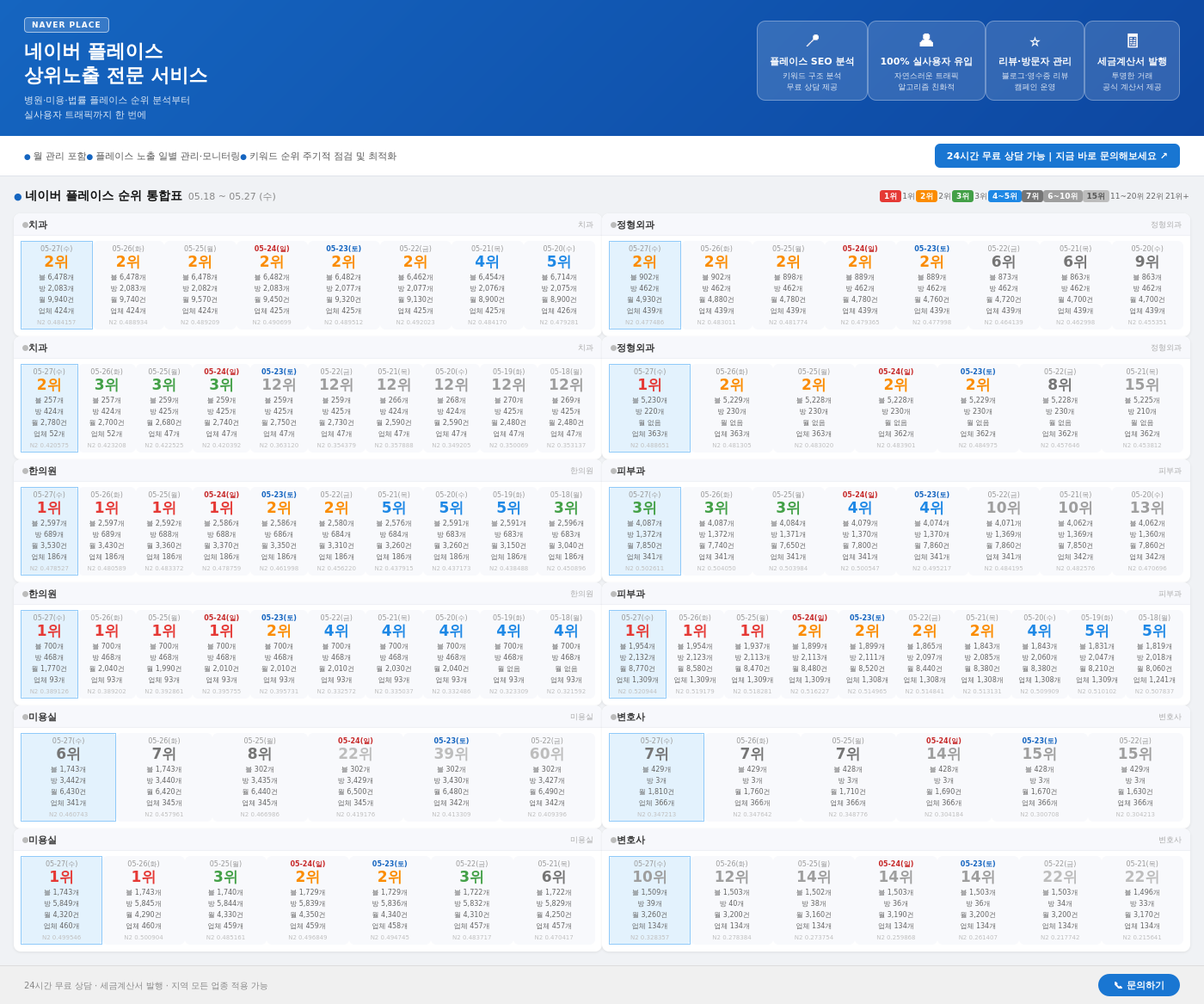Image resolution: width=1204 pixels, height=1004 pixels.
Task: Click the 21위+ legend label
Action: (1176, 196)
